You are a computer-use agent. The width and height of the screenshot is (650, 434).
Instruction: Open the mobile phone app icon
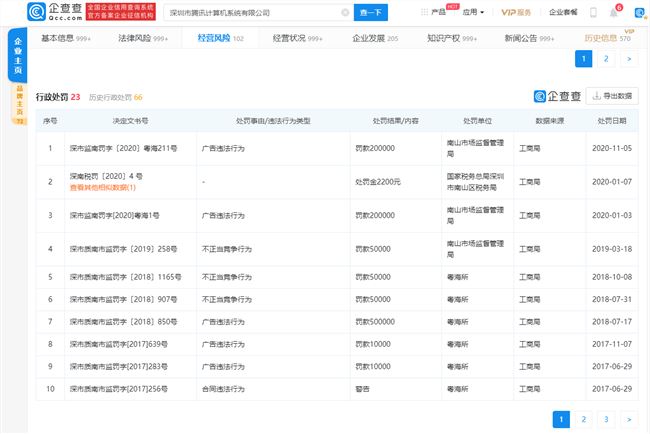tap(593, 12)
